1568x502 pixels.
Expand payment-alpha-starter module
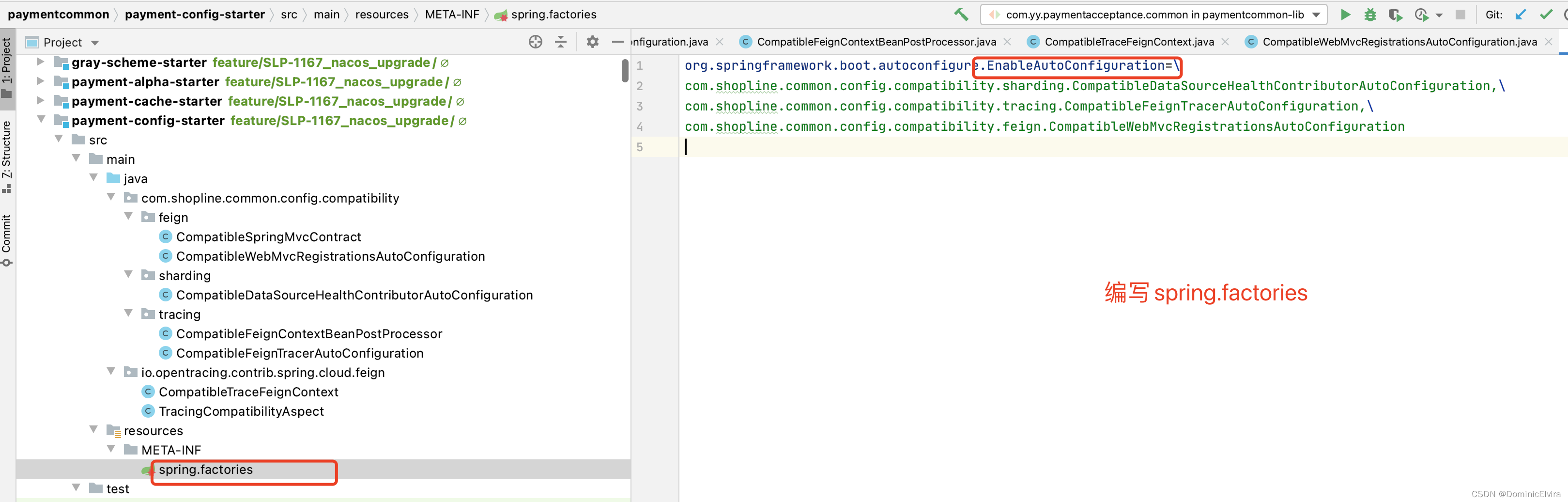40,81
